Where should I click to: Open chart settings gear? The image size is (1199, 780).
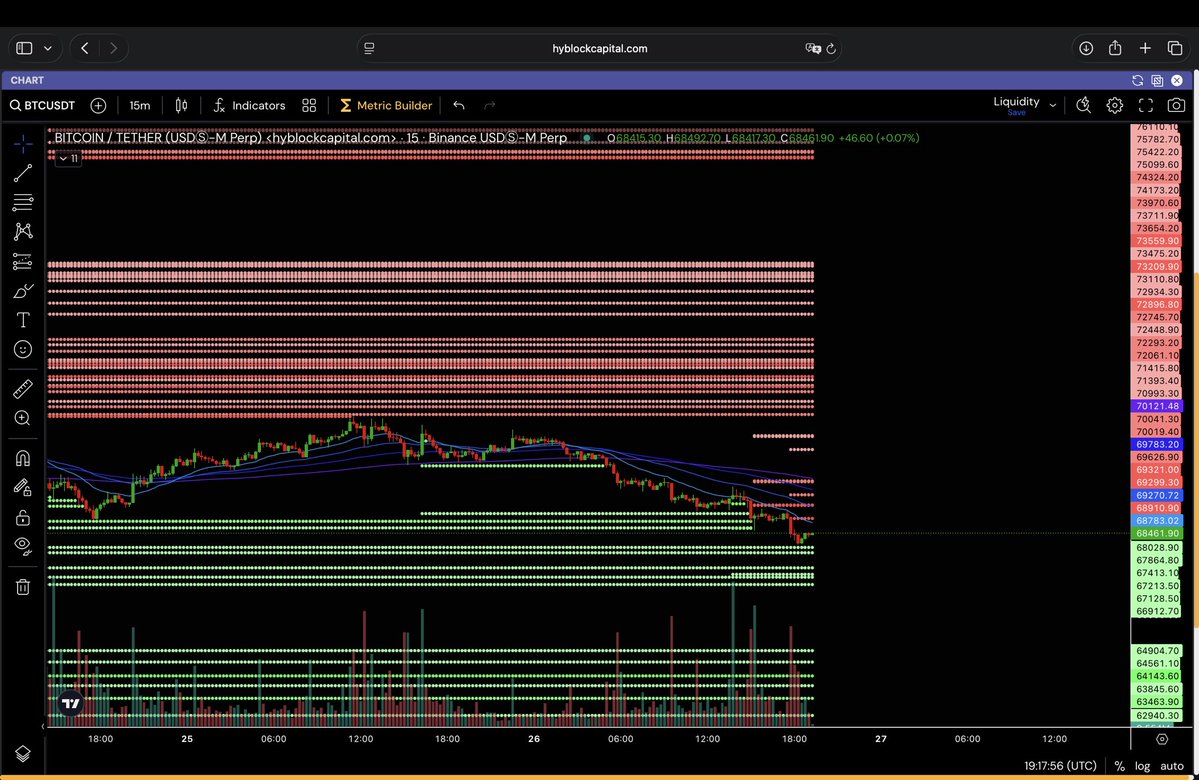(1115, 106)
